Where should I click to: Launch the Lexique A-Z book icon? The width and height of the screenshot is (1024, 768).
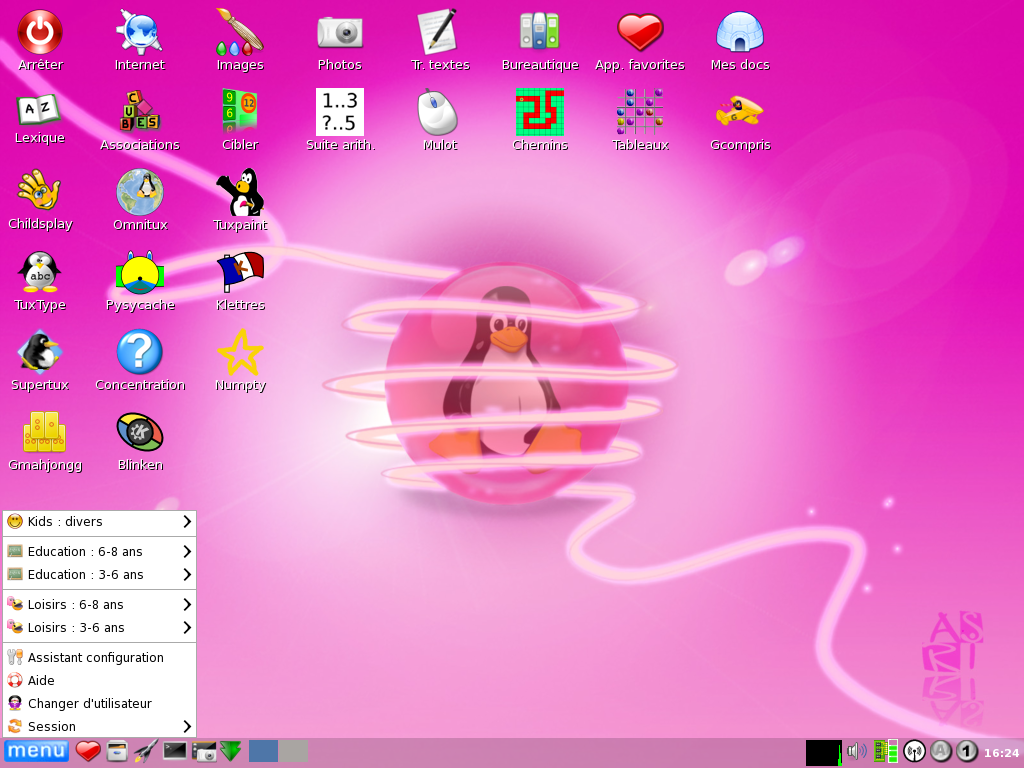[39, 110]
